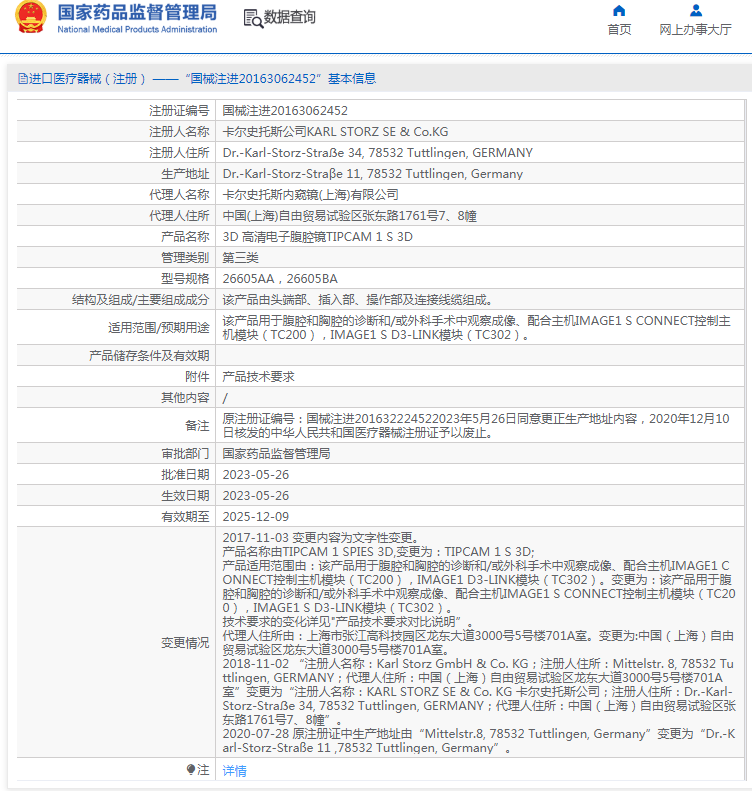Viewport: 752px width, 791px height.
Task: Click the 数据查询 magnifier document icon
Action: 252,18
